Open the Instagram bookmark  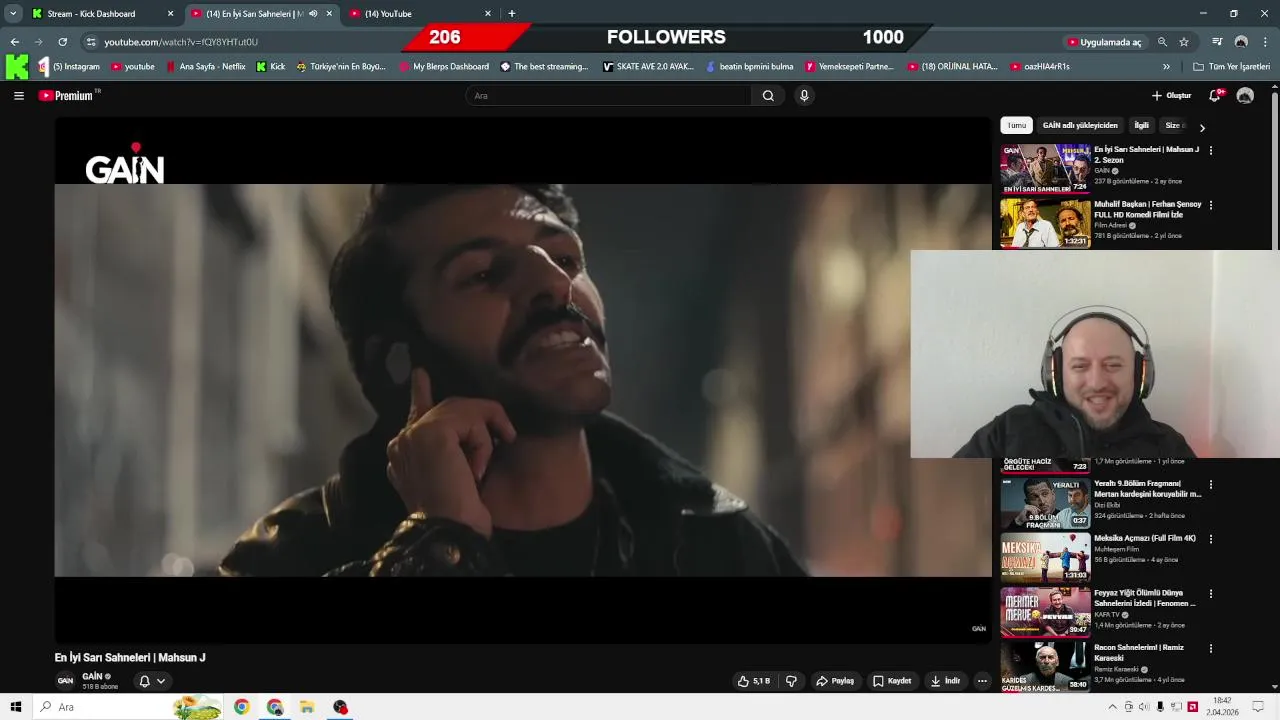(x=69, y=67)
